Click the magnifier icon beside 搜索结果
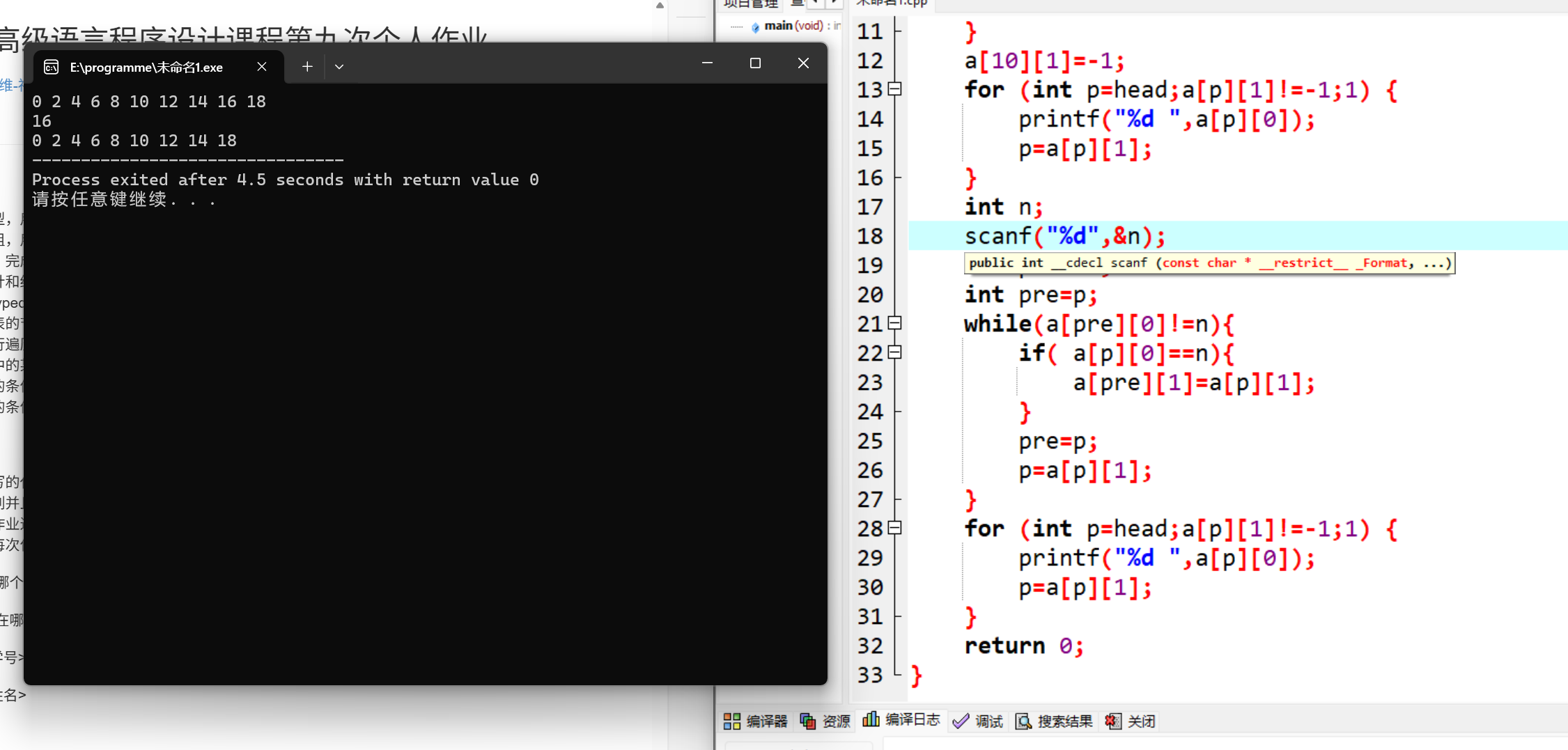 pyautogui.click(x=1023, y=721)
